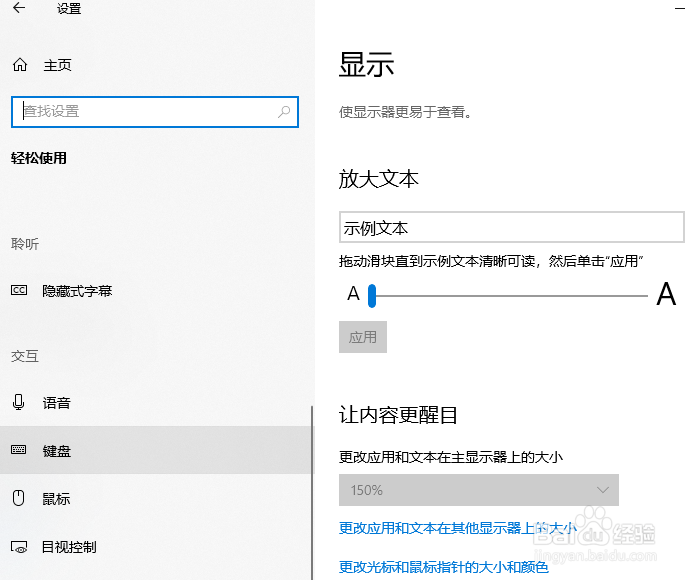This screenshot has width=695, height=580.
Task: Open 目视控制 settings page
Action: click(69, 547)
